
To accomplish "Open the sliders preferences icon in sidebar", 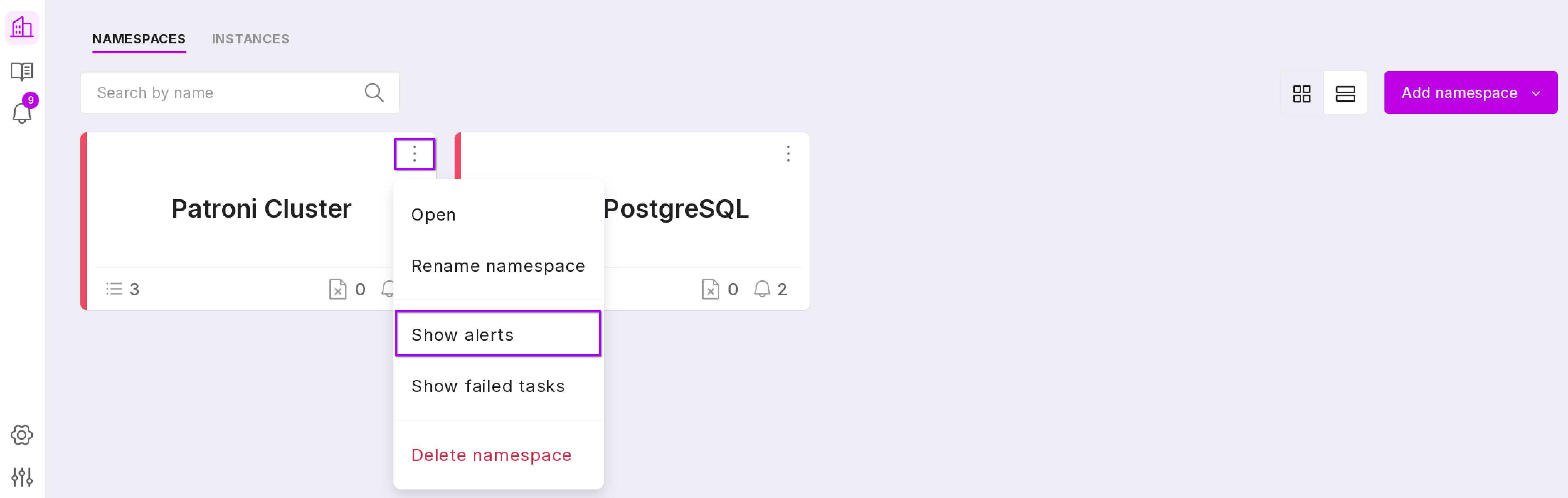I will 22,477.
